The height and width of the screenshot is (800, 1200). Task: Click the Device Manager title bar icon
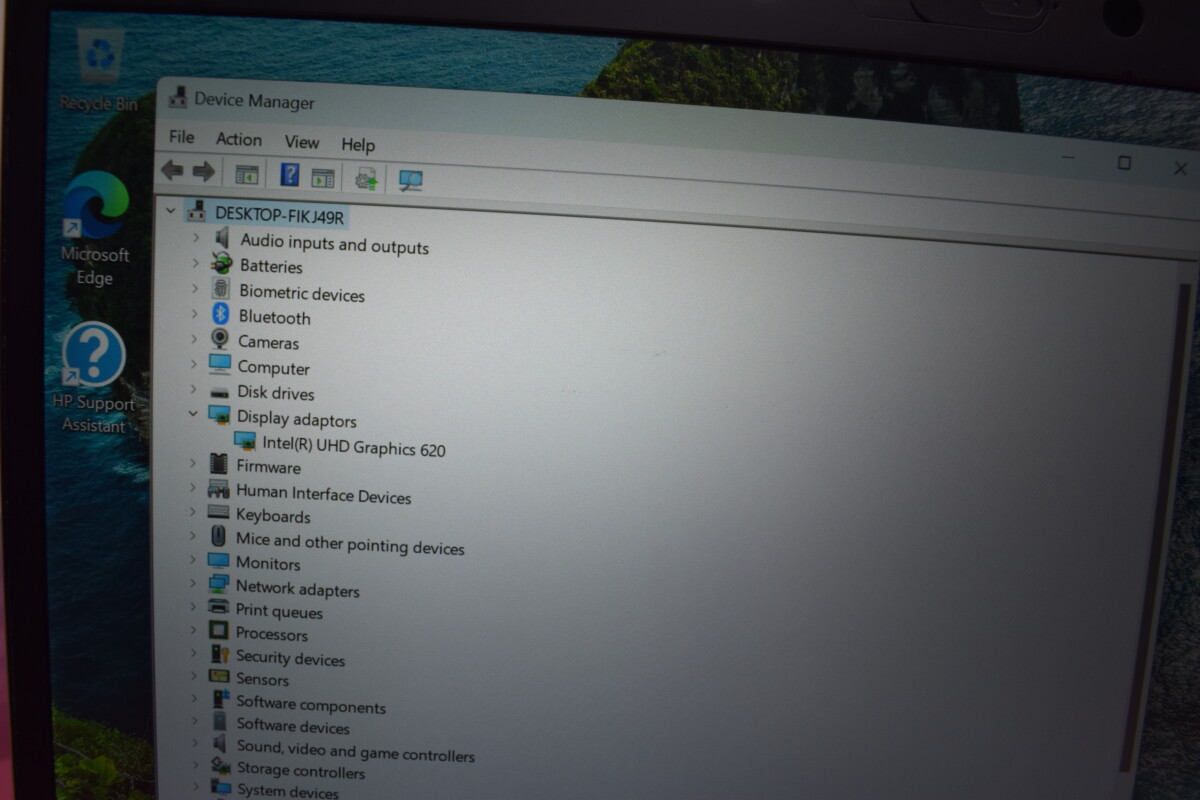coord(178,96)
